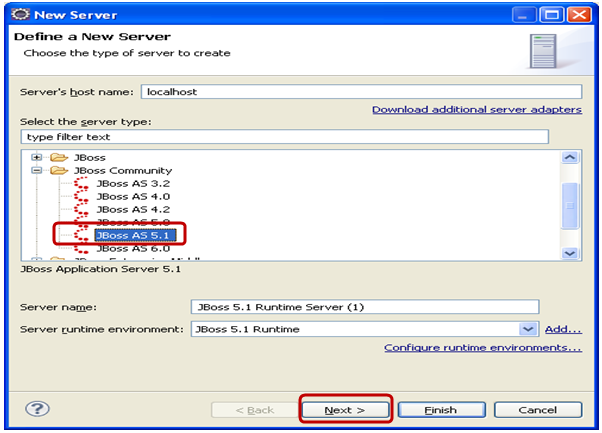Click the Server's host name field
The image size is (602, 433).
pyautogui.click(x=361, y=92)
